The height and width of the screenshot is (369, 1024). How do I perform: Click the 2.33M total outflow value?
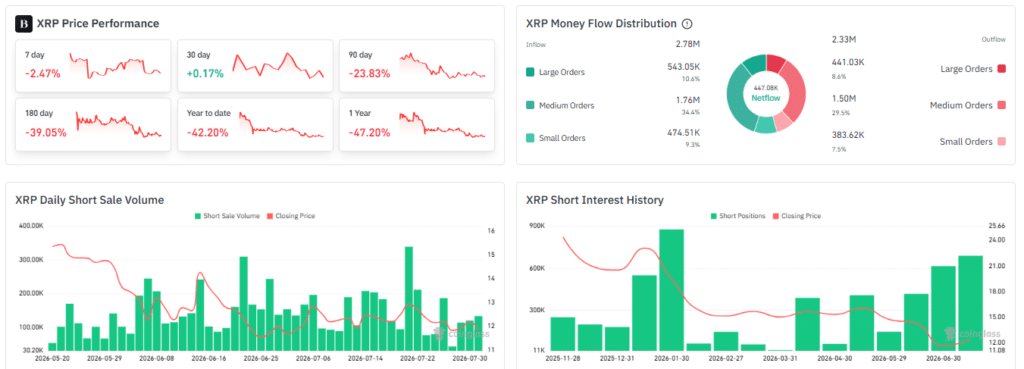click(x=844, y=40)
